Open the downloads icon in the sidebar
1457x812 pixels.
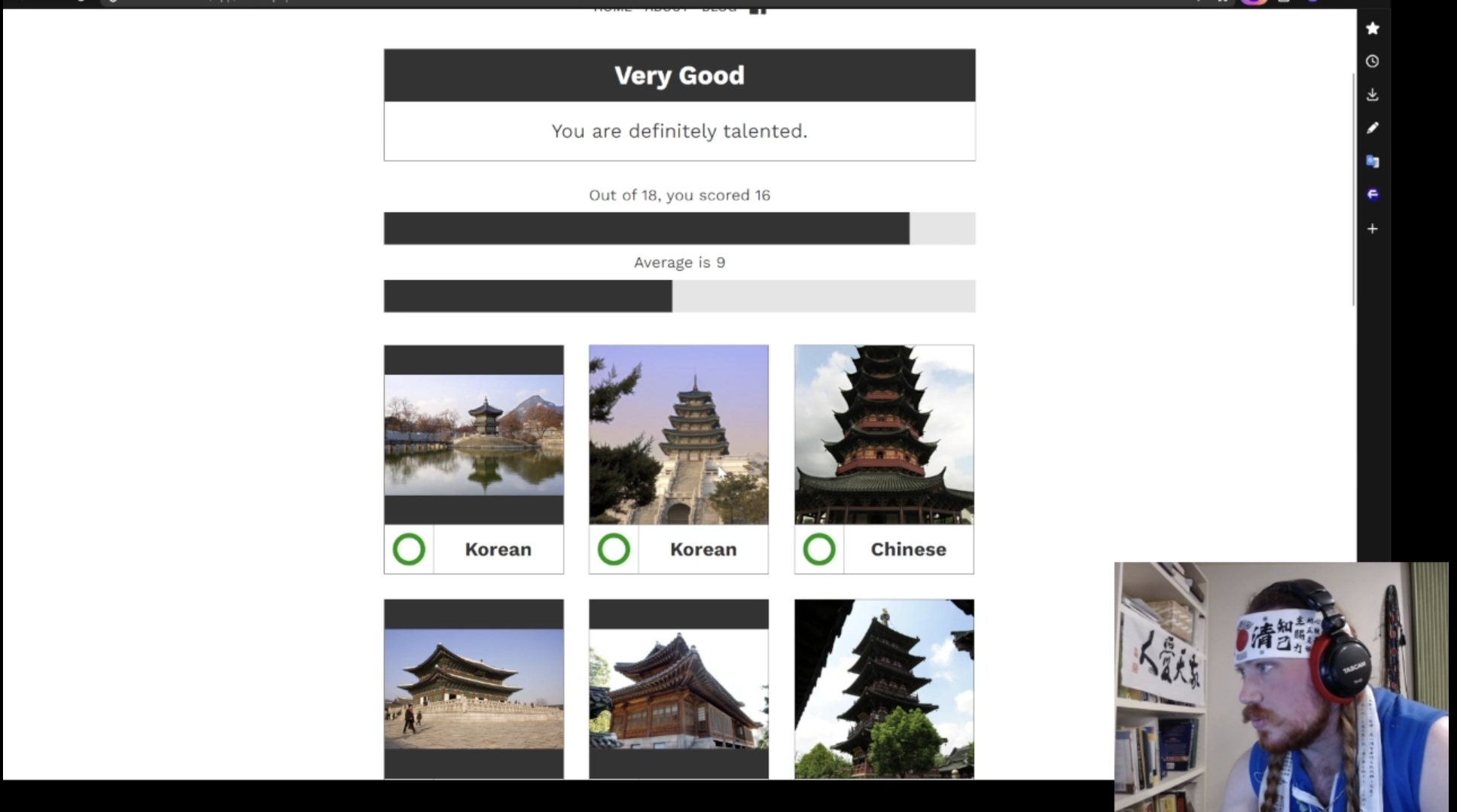[x=1373, y=95]
